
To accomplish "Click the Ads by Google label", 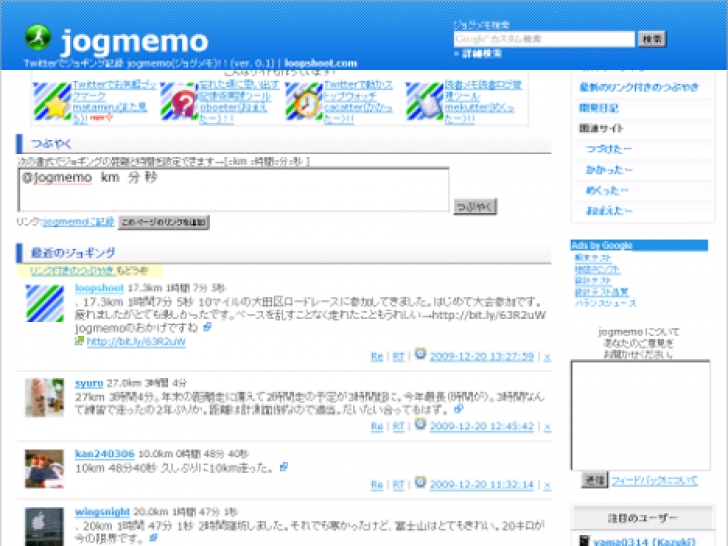I will (x=602, y=245).
